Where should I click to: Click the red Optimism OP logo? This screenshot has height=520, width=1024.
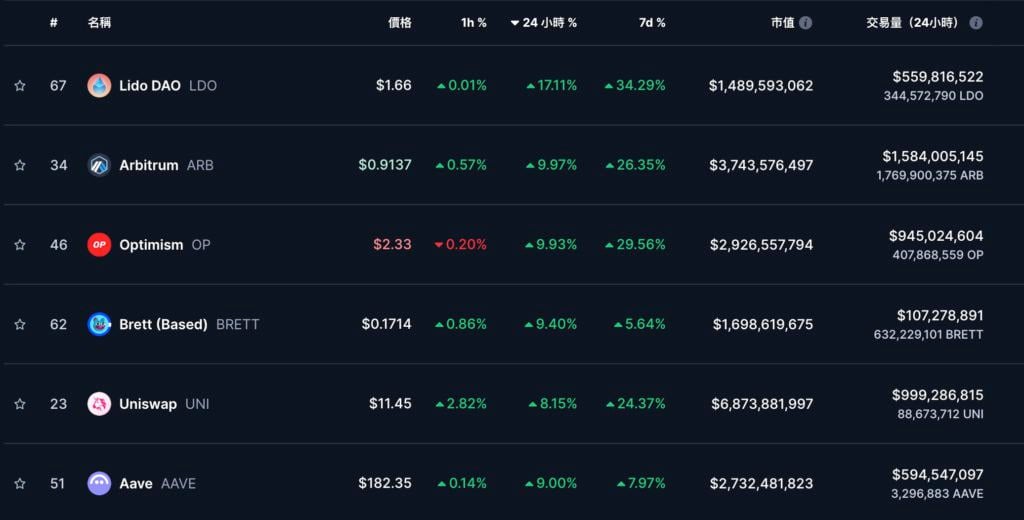pyautogui.click(x=99, y=245)
